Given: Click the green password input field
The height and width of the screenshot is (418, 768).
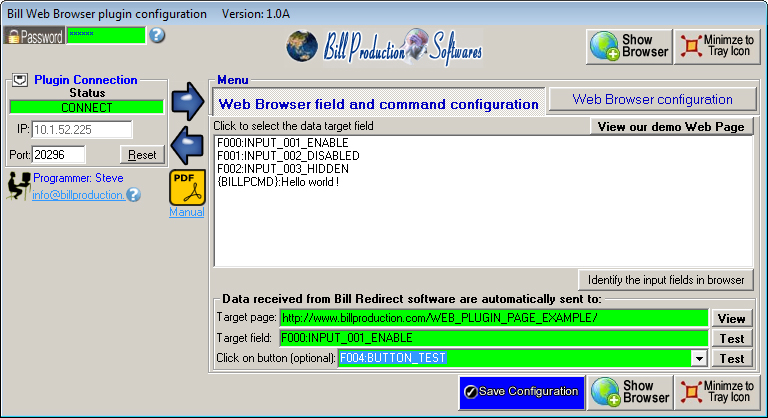Looking at the screenshot, I should (106, 35).
